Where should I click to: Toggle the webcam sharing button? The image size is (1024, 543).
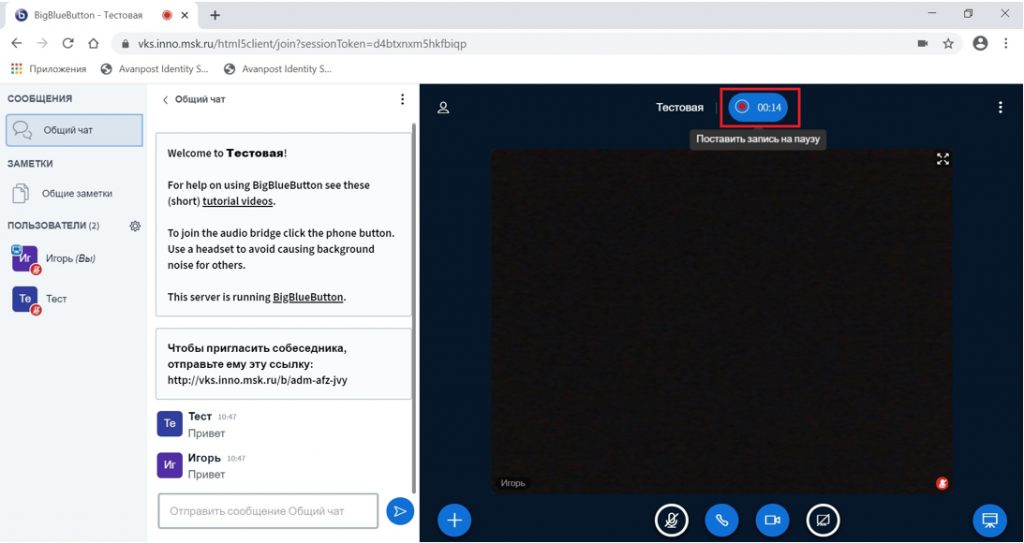772,520
